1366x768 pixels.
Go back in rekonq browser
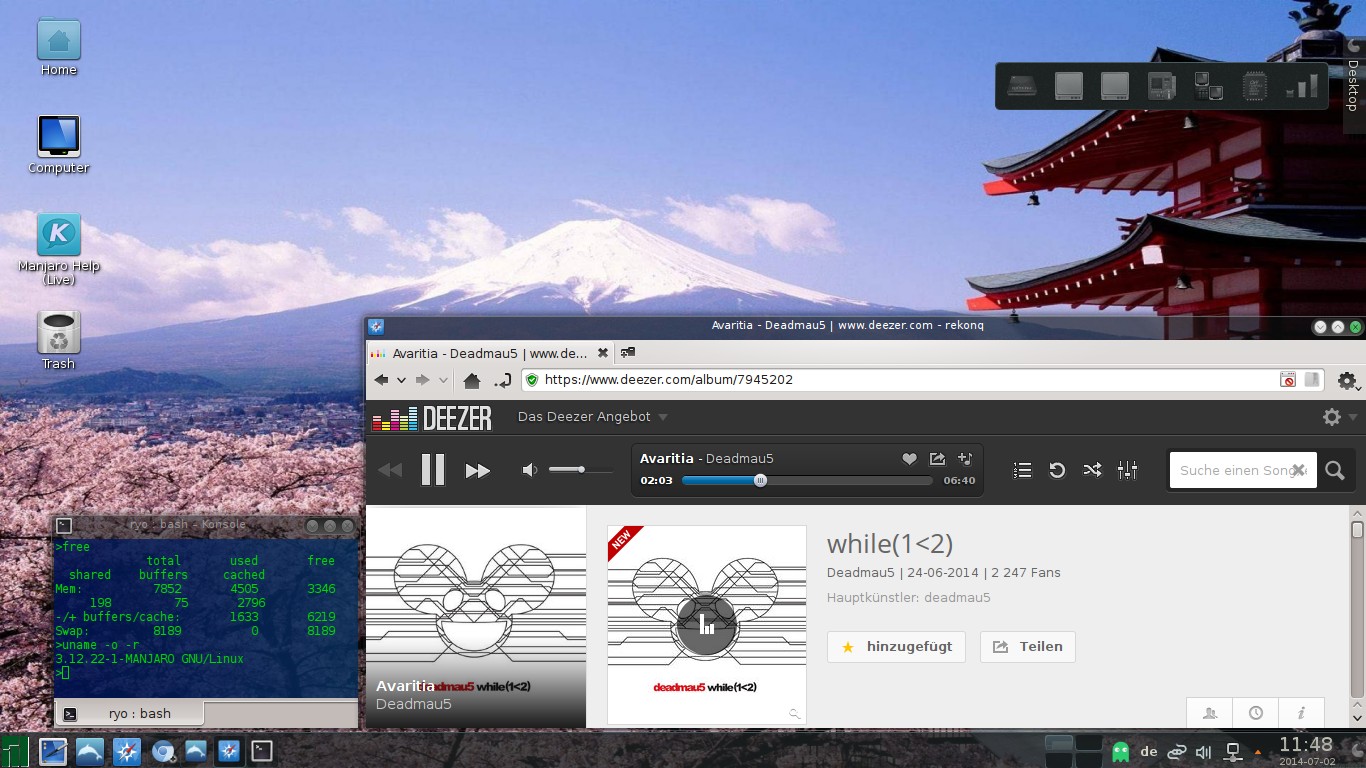[x=381, y=380]
